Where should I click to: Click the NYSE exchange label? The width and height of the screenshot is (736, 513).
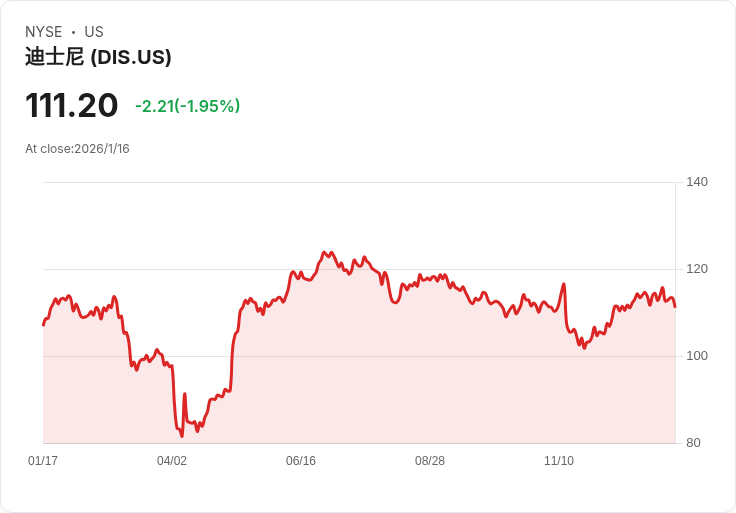pyautogui.click(x=44, y=32)
